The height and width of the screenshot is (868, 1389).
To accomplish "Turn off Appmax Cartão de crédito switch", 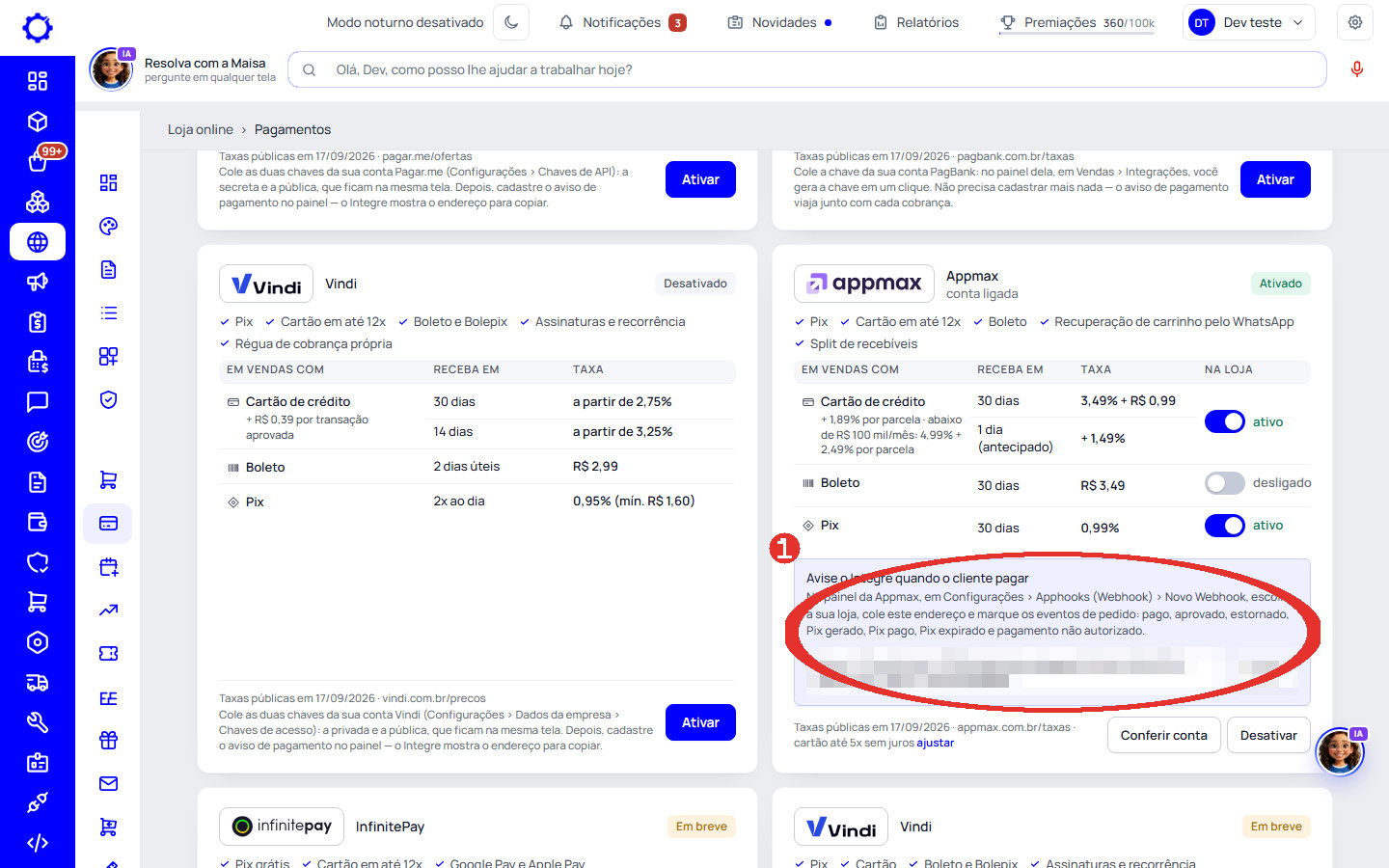I will pyautogui.click(x=1225, y=421).
